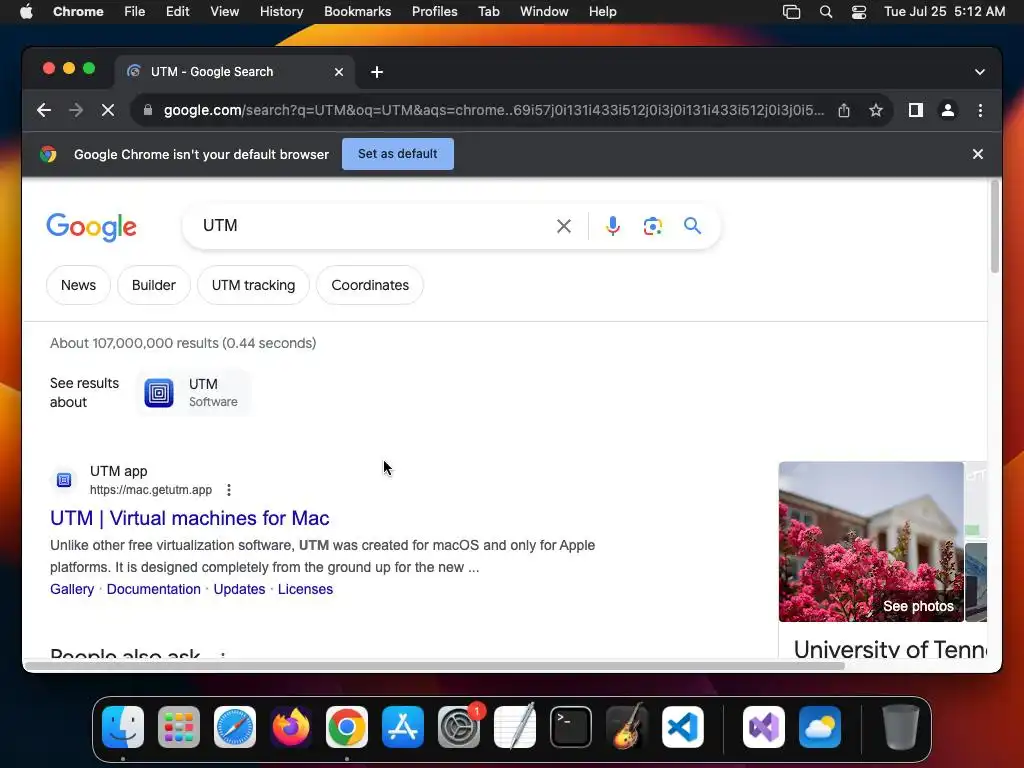
Task: Click the See photos thumbnail
Action: click(x=871, y=542)
